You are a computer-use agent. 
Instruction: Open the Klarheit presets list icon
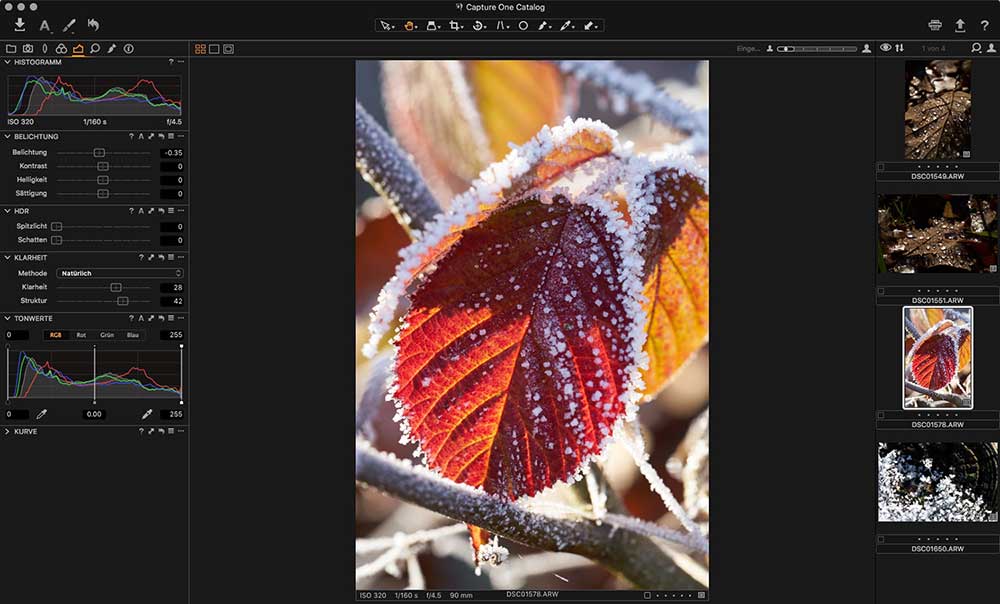tap(171, 258)
